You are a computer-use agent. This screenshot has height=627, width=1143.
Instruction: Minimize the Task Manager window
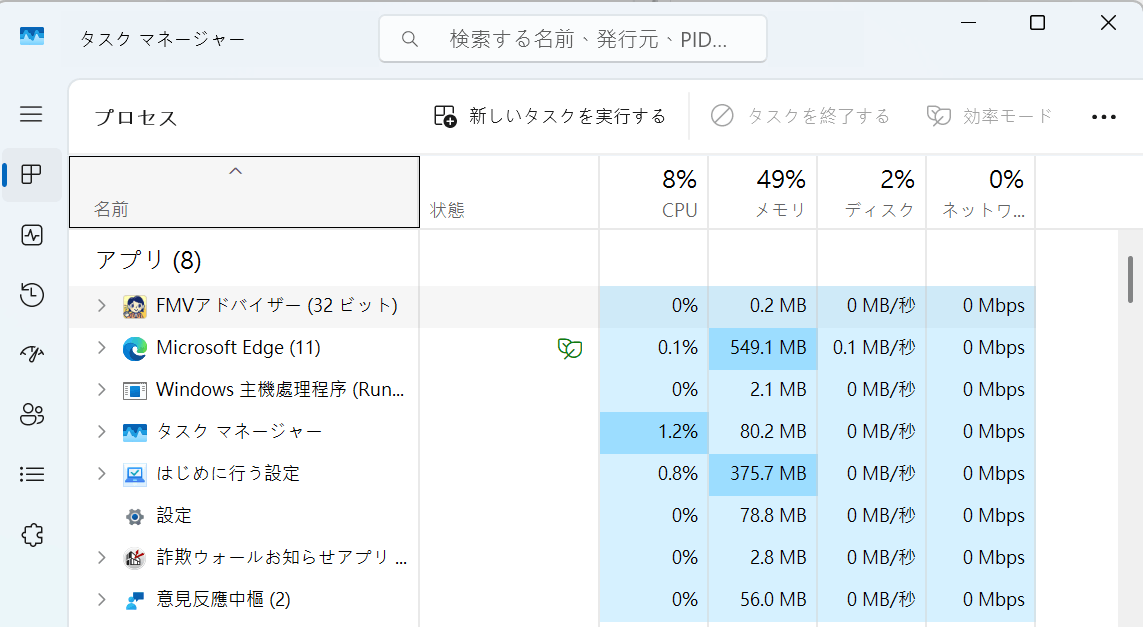click(x=968, y=23)
